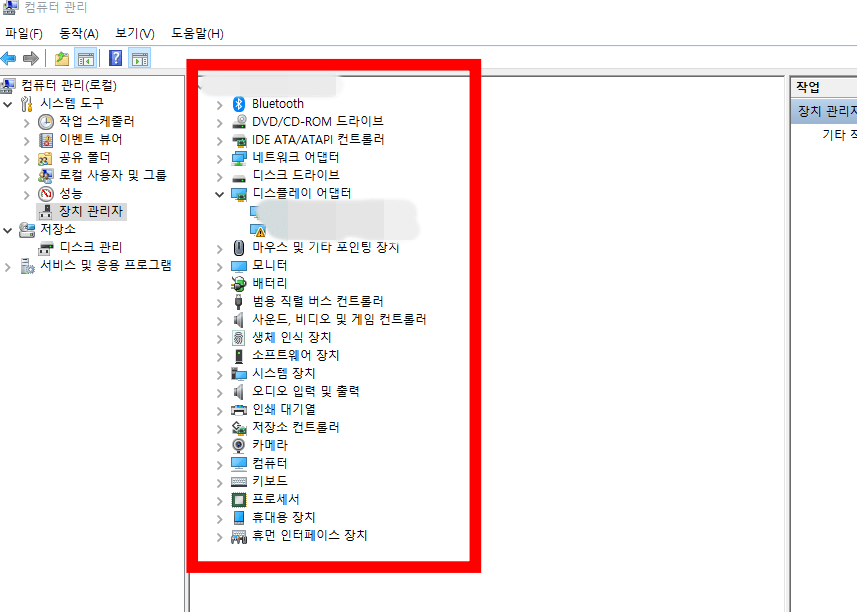Viewport: 857px width, 612px height.
Task: Click the 키보드 icon
Action: coord(239,481)
